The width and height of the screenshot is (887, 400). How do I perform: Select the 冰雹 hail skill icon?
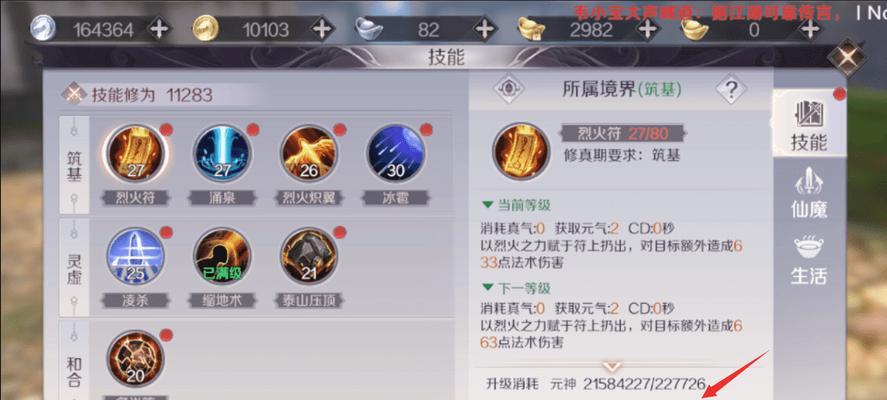(x=395, y=153)
